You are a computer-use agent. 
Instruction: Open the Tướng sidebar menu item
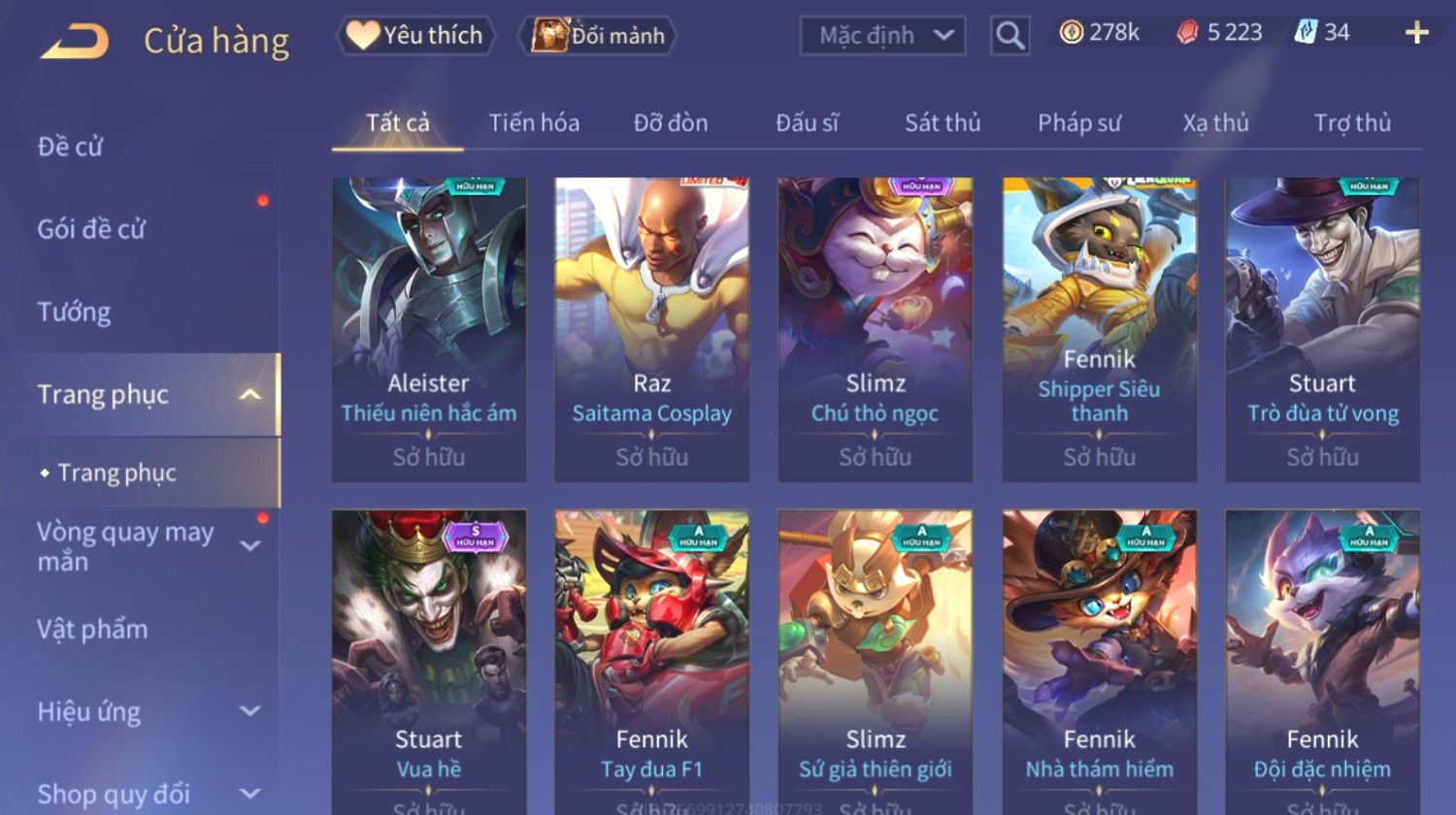click(x=74, y=312)
